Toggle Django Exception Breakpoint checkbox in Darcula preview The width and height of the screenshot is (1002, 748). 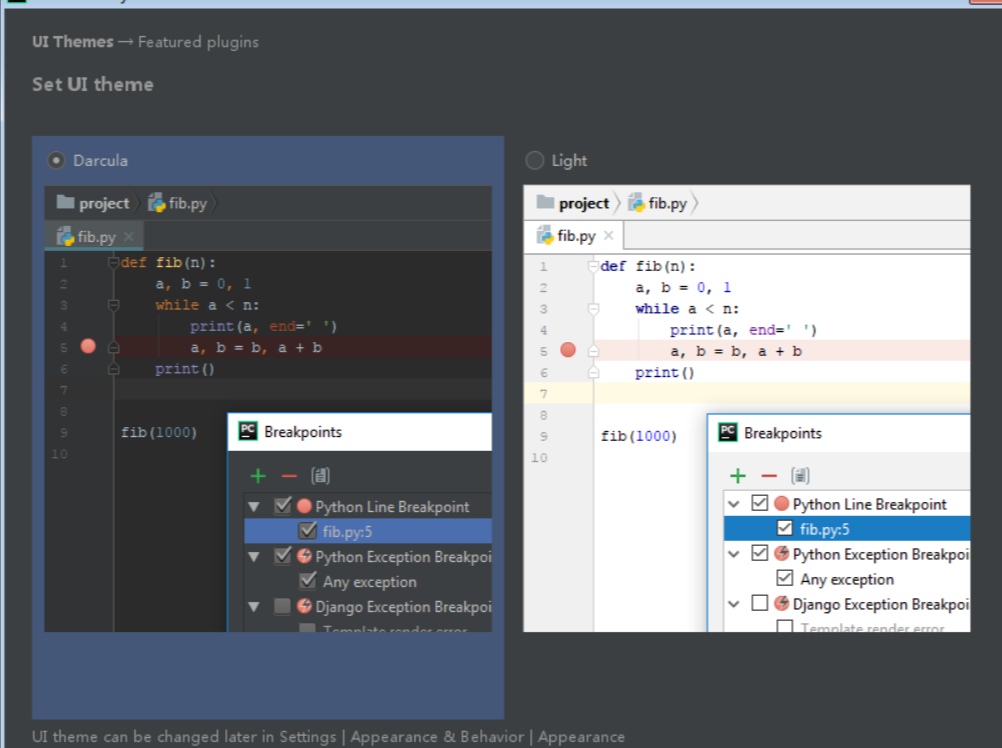click(x=282, y=606)
